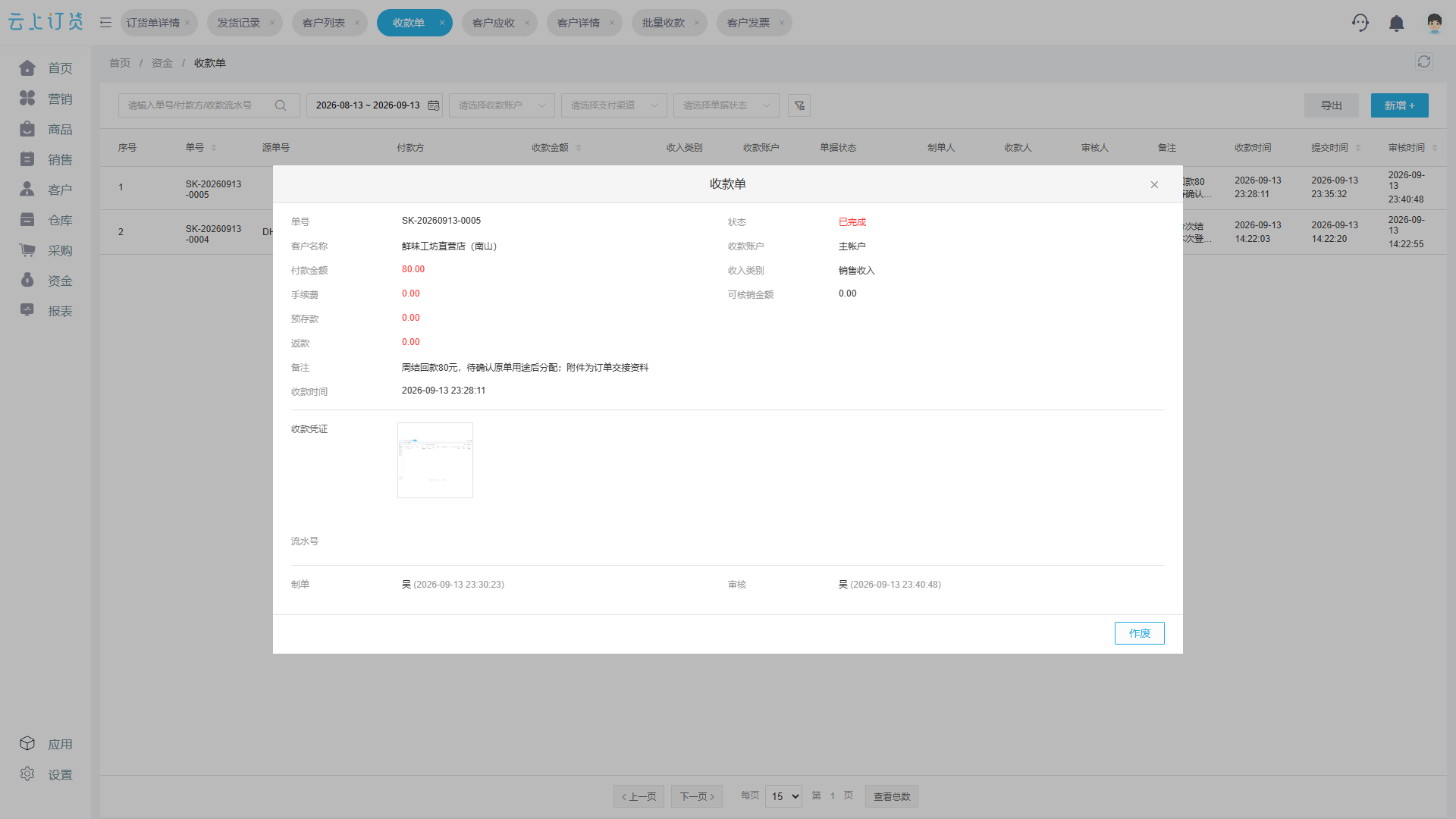Viewport: 1456px width, 819px height.
Task: Expand 请选择支付渠道 dropdown
Action: [x=614, y=105]
